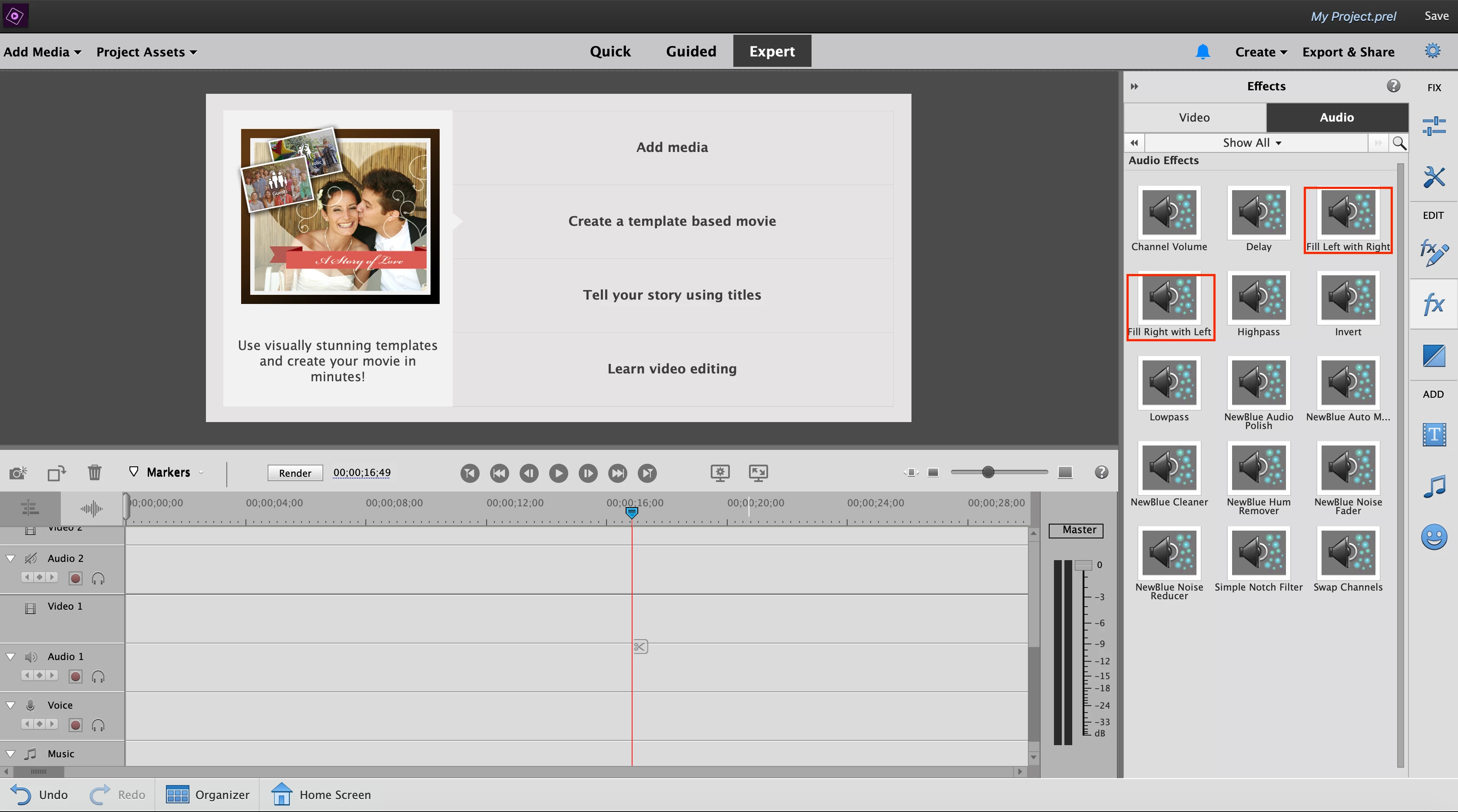Expand the Show All effects category dropdown
Screen dimensions: 1458x812
(1252, 142)
